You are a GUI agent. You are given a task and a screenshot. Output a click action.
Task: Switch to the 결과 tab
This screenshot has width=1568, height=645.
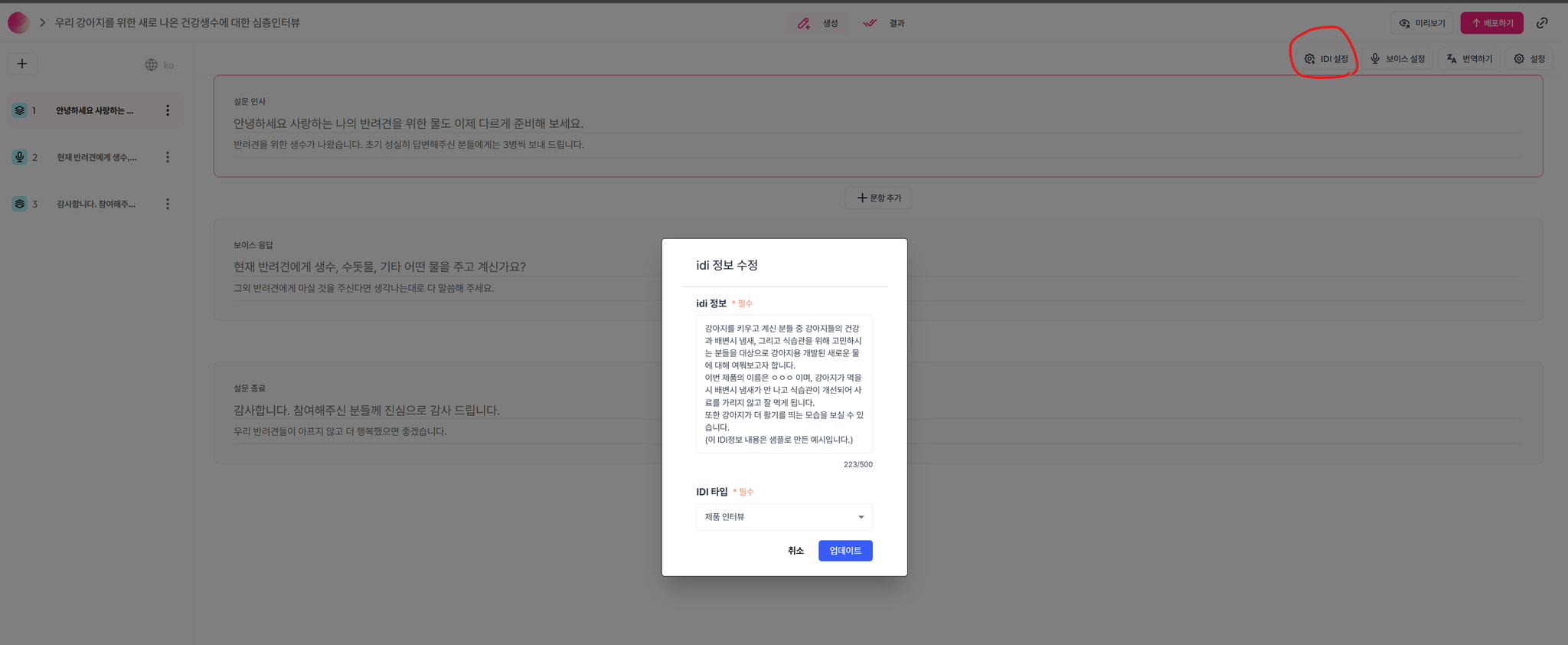point(884,24)
